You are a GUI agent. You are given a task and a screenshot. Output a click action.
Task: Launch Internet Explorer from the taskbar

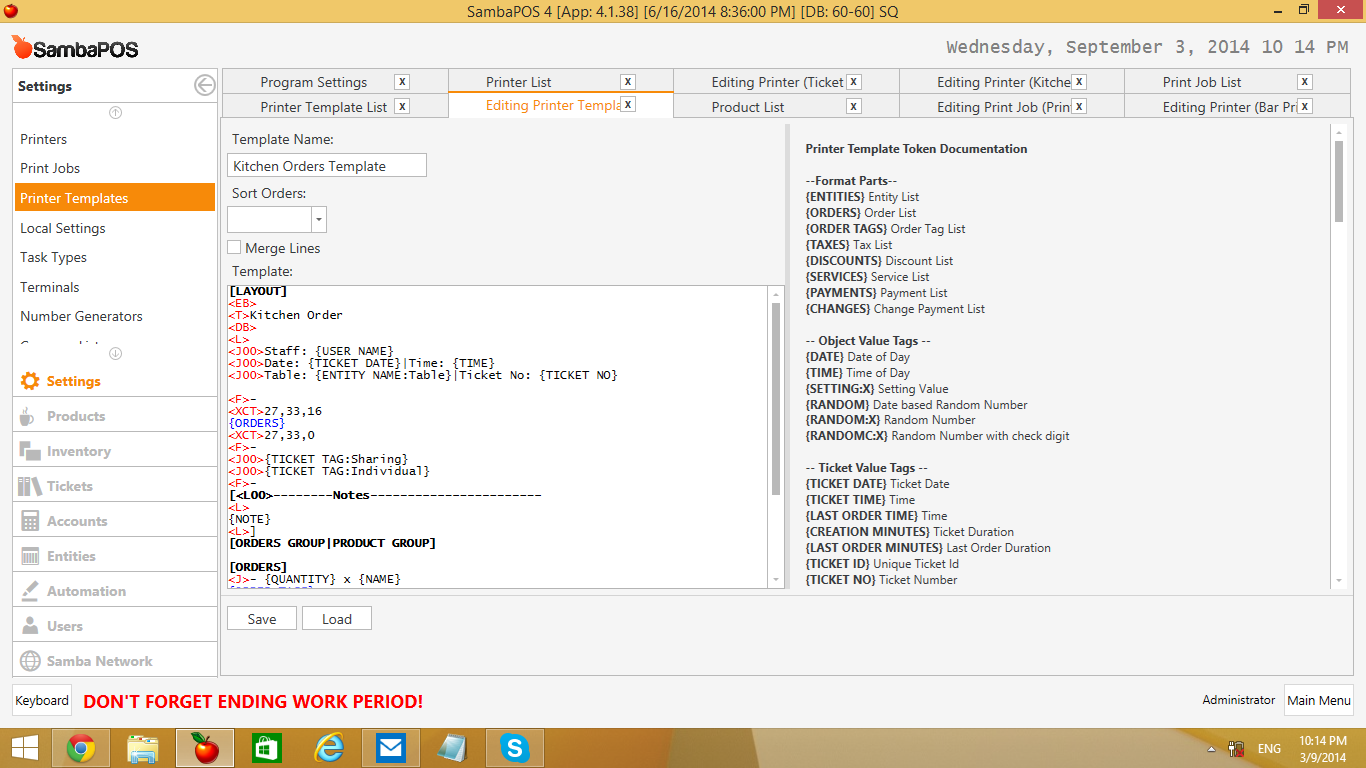pyautogui.click(x=329, y=747)
